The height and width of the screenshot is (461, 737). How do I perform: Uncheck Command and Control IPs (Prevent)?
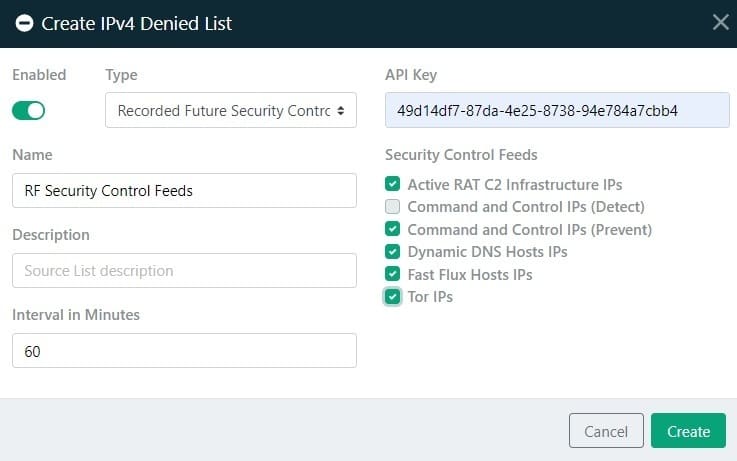[392, 229]
